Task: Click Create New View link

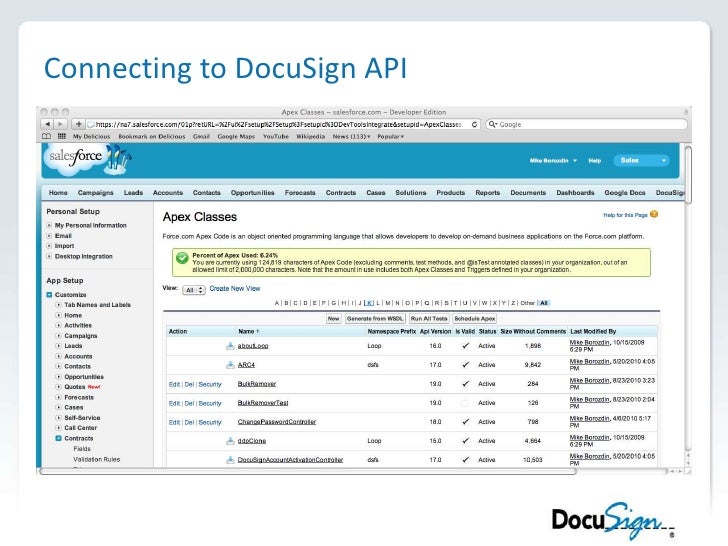Action: (x=234, y=288)
